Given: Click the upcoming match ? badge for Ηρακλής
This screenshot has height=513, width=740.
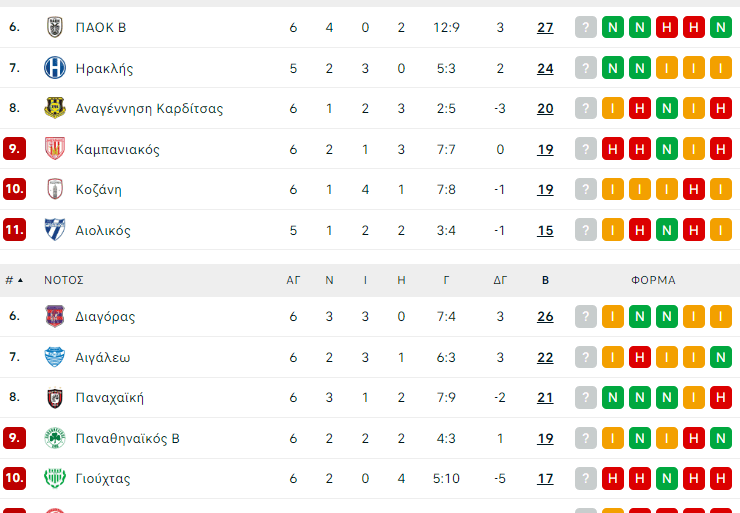Looking at the screenshot, I should 586,68.
